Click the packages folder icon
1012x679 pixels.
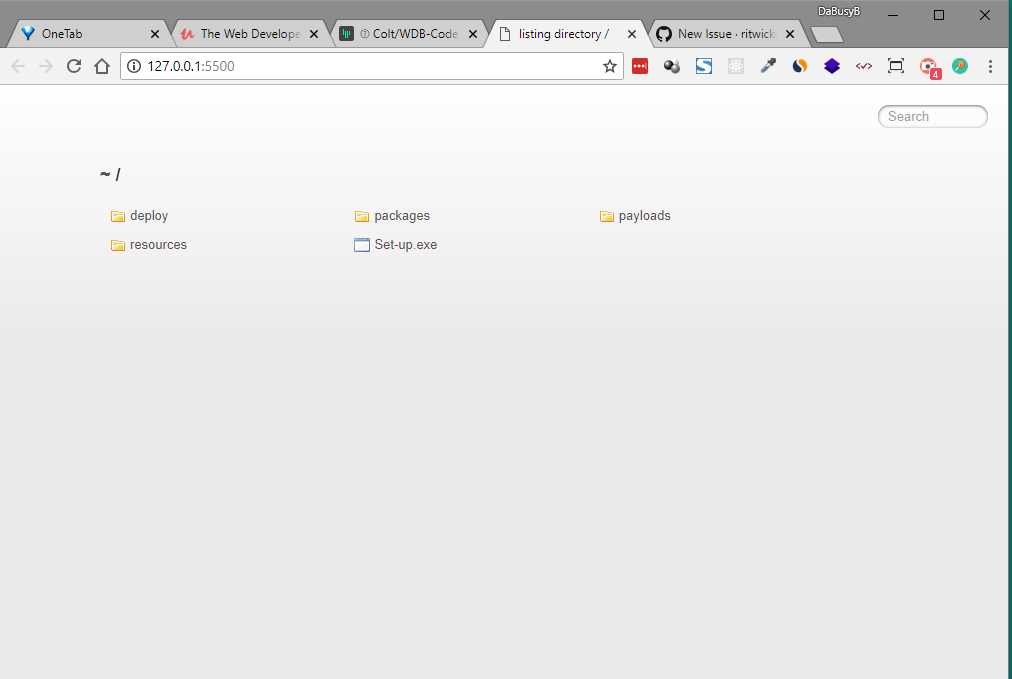click(x=362, y=216)
